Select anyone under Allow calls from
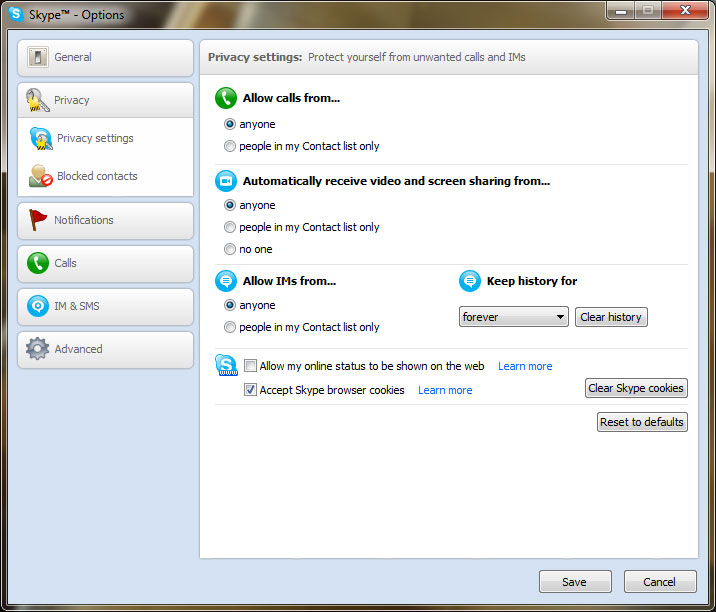This screenshot has height=612, width=716. (230, 124)
